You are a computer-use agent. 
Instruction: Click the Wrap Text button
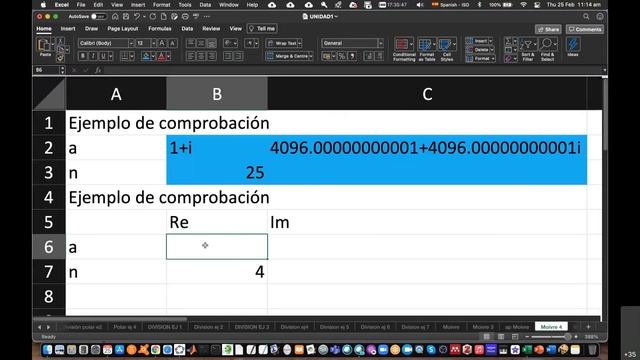pyautogui.click(x=283, y=43)
